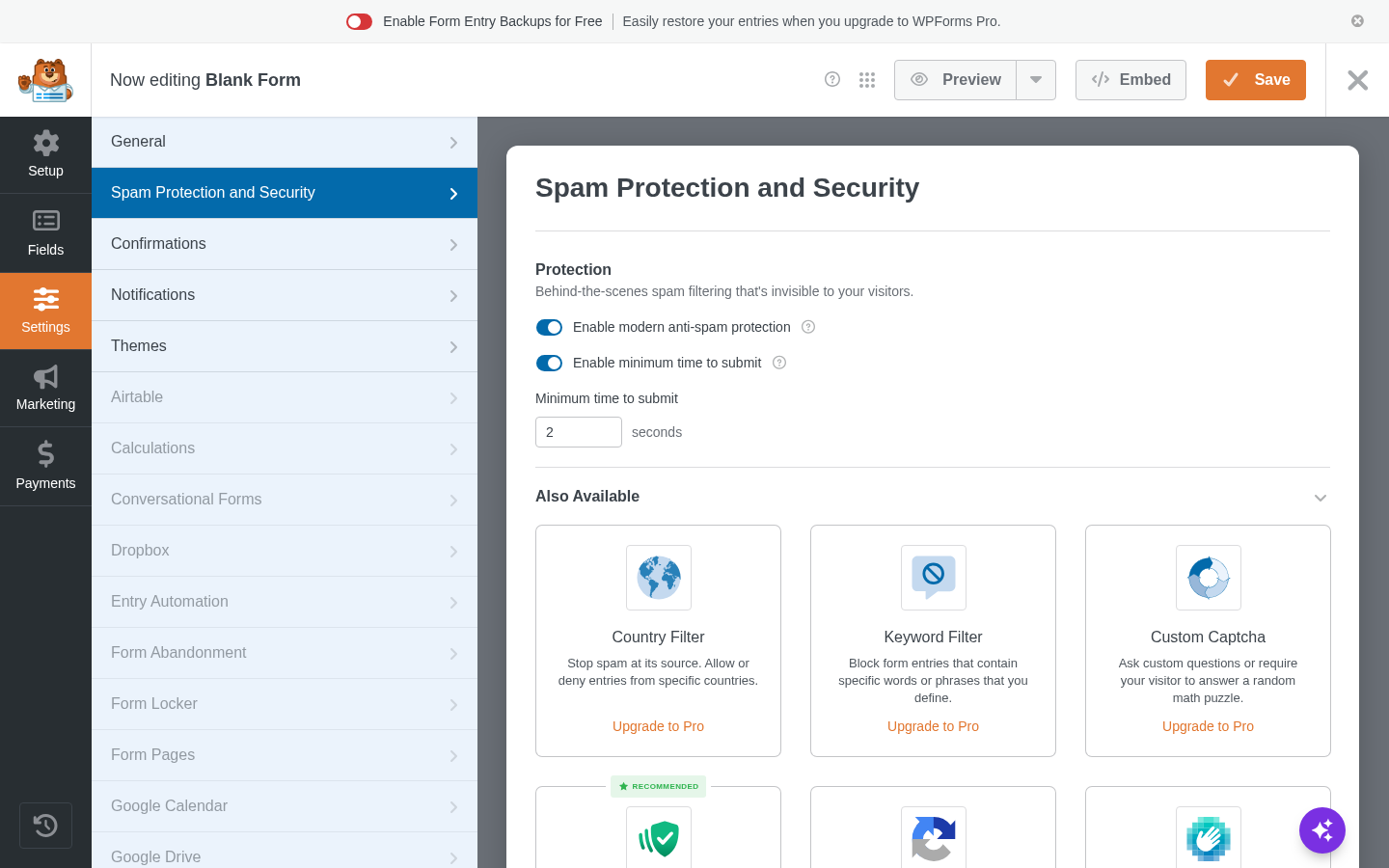Expand the Dropbox row chevron
The height and width of the screenshot is (868, 1389).
click(x=453, y=552)
